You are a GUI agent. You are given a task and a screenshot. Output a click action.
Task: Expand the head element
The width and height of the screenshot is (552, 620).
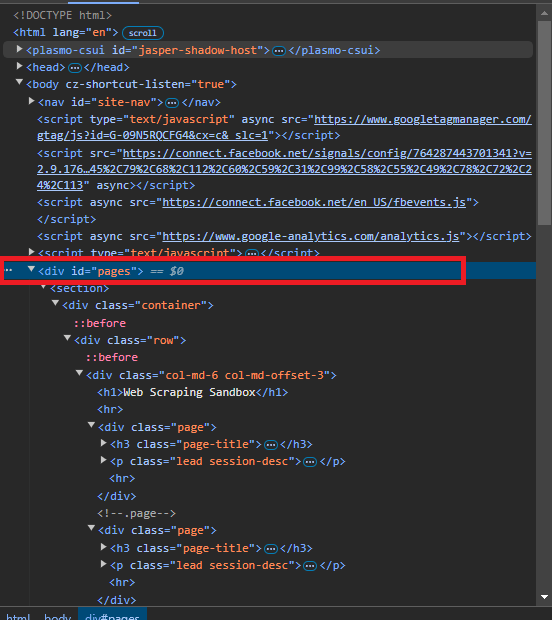click(19, 66)
